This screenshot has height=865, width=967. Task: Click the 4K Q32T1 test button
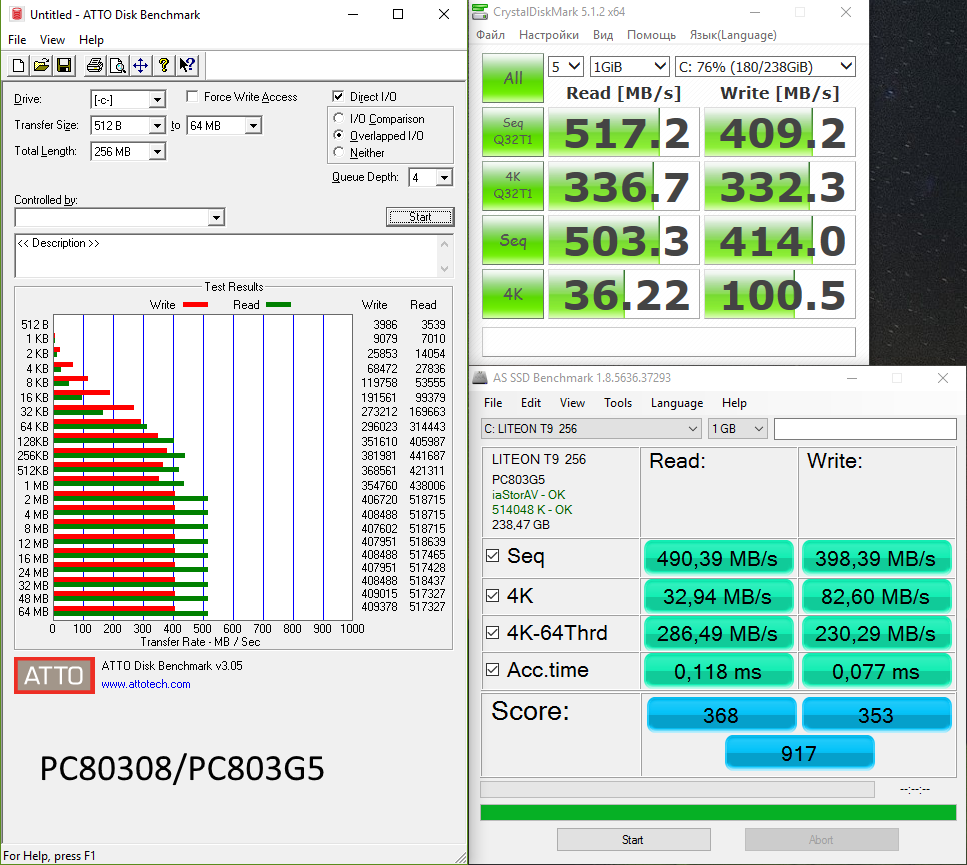click(513, 186)
